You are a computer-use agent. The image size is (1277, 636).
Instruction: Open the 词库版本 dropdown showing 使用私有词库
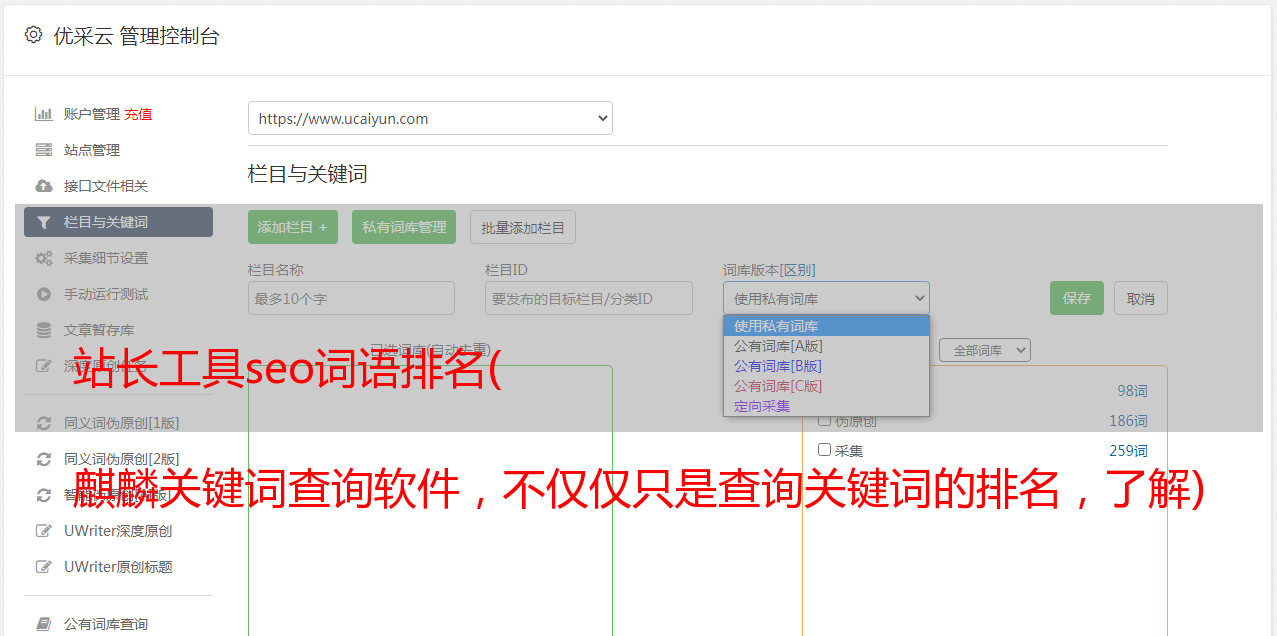(826, 298)
